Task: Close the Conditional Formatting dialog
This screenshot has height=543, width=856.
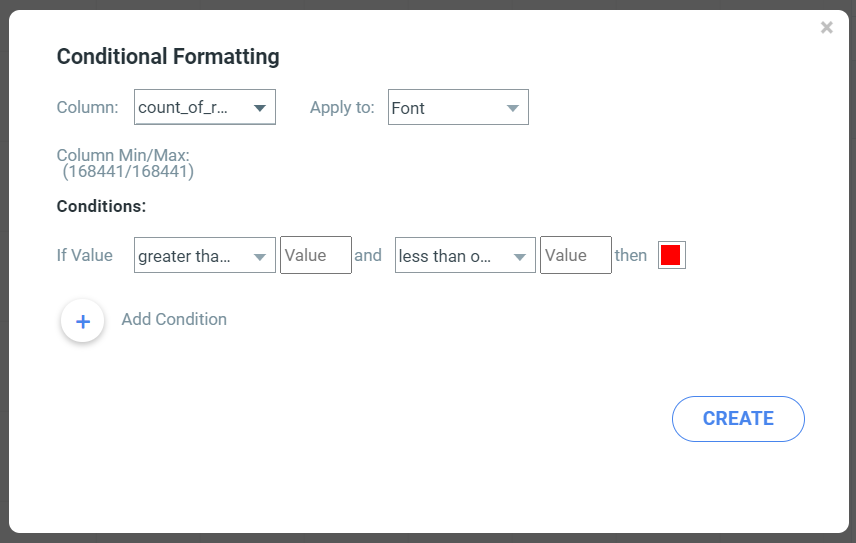Action: pos(827,27)
